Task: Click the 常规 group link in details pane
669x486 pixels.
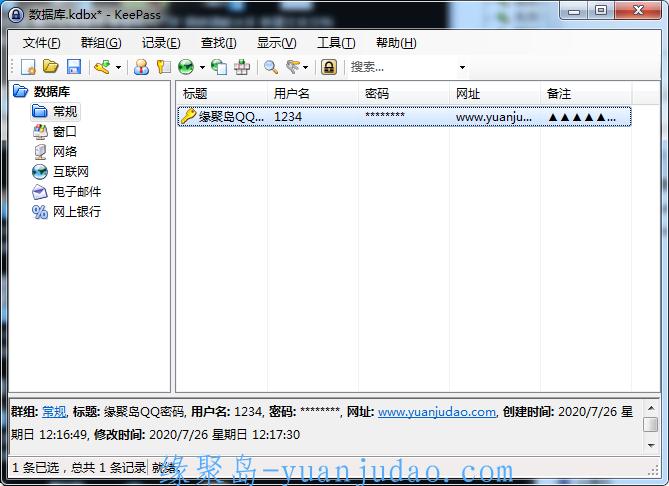Action: point(53,412)
